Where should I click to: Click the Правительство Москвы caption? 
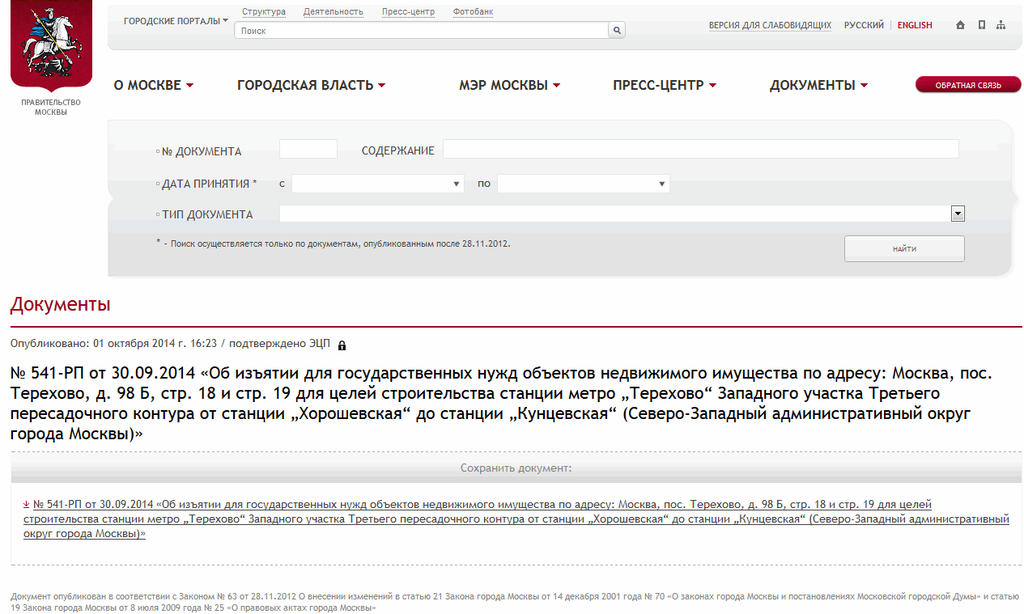point(51,107)
